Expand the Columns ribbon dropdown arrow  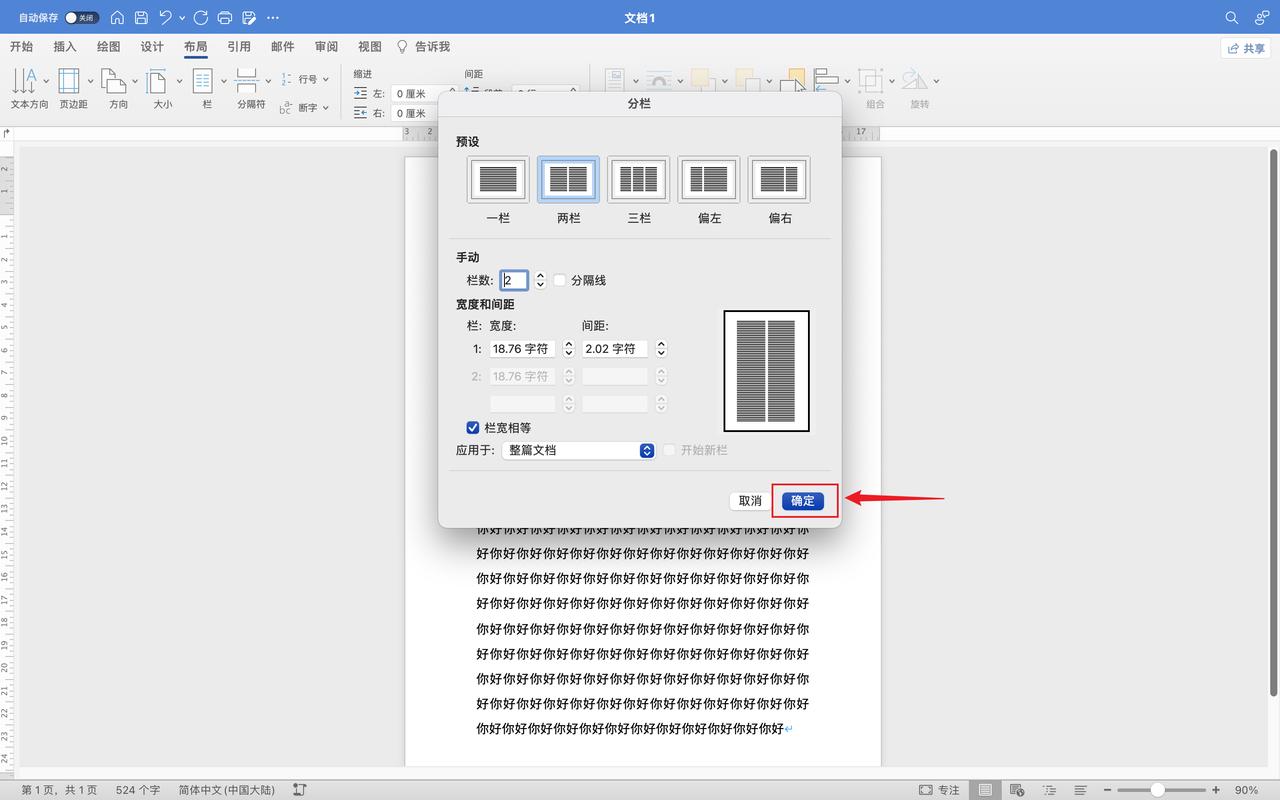[x=223, y=80]
